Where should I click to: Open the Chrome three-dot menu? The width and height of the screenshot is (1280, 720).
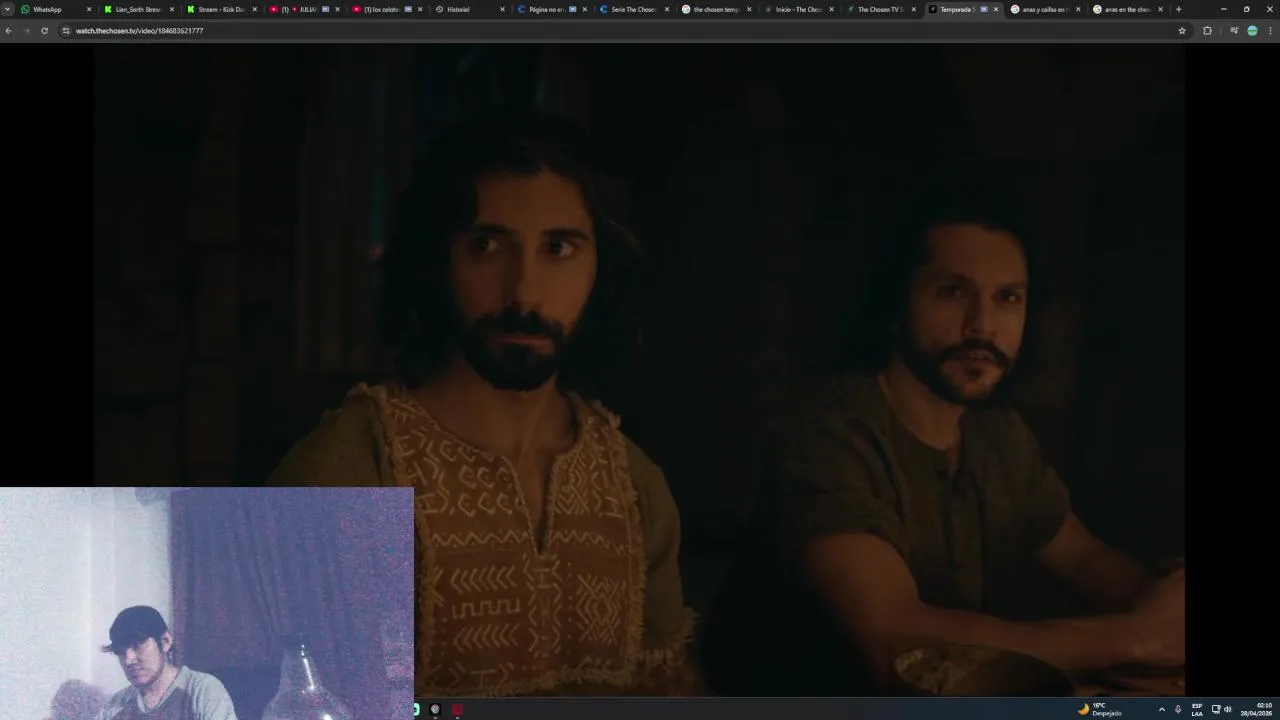[x=1270, y=31]
